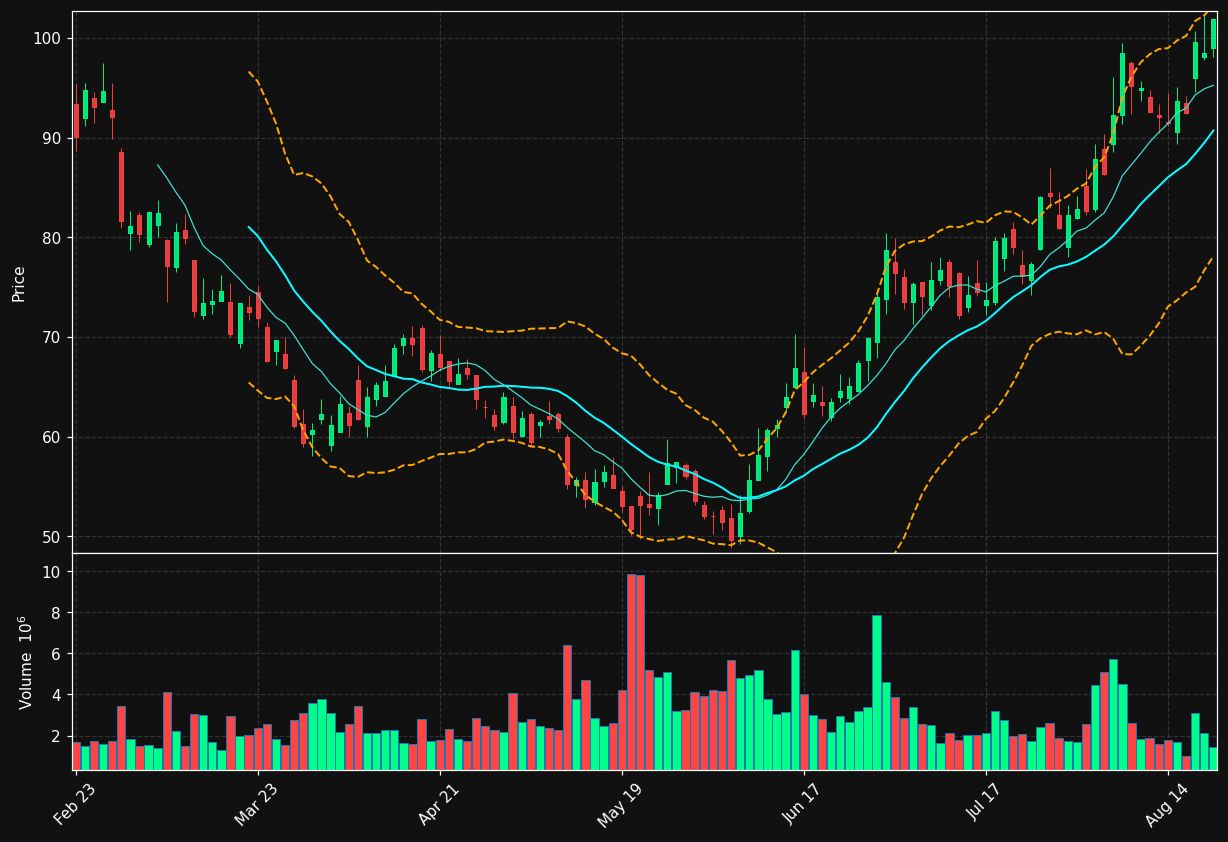The height and width of the screenshot is (842, 1228).
Task: Click the Jun 17 date label
Action: coord(804,803)
